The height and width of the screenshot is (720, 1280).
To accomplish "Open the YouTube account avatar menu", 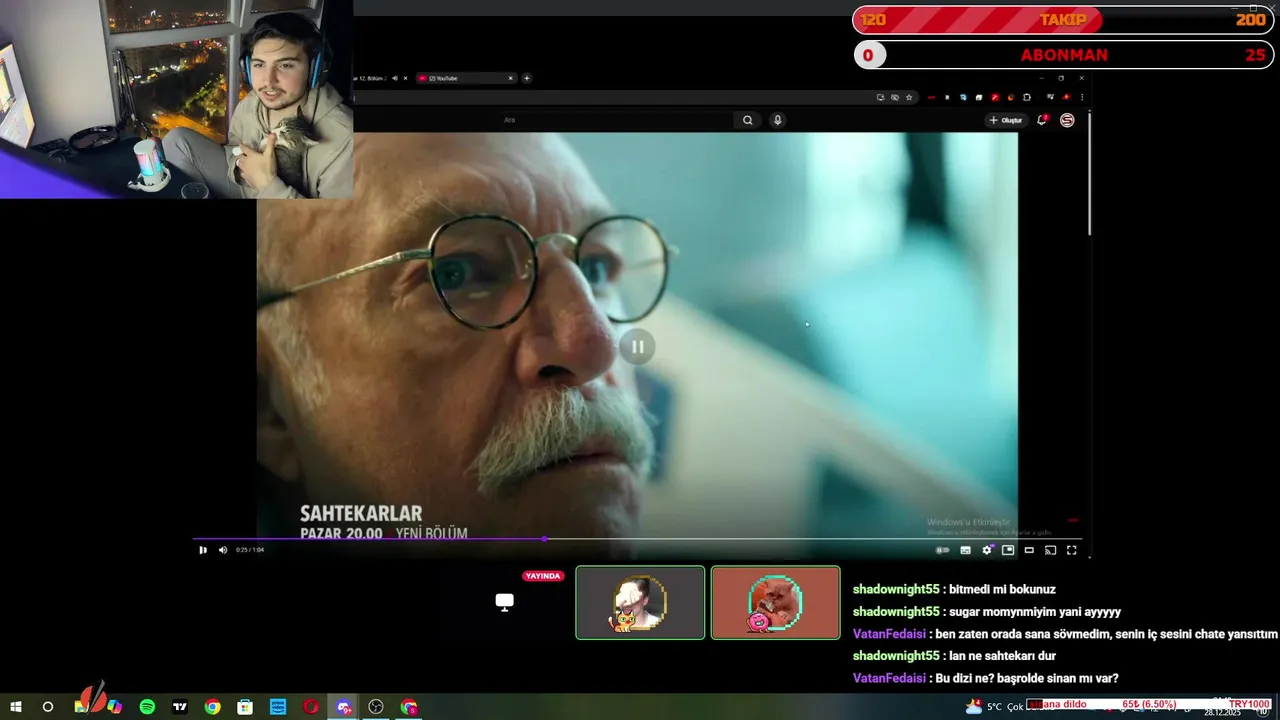I will 1067,120.
